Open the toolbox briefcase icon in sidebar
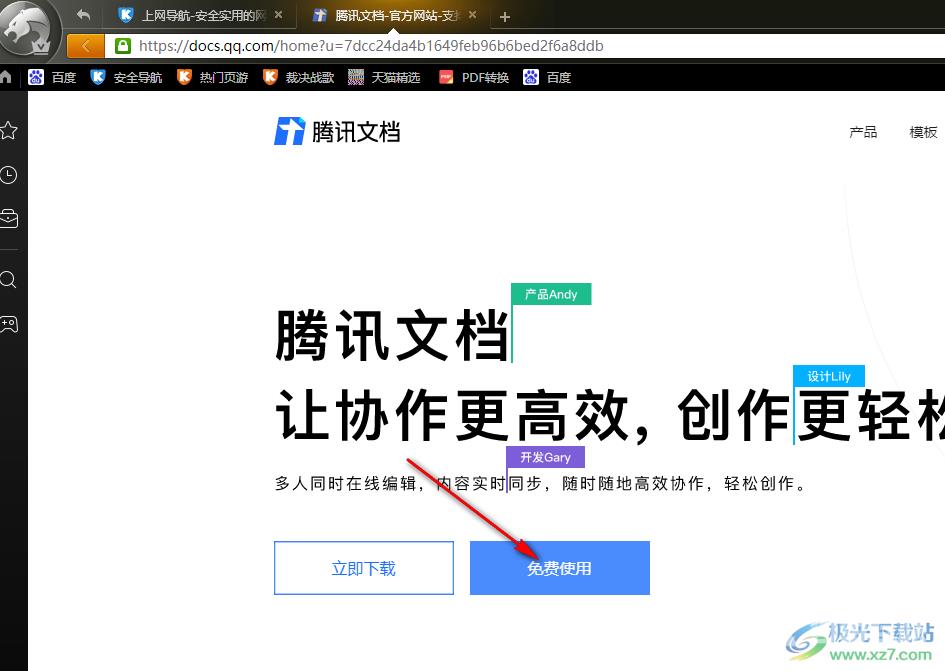 click(9, 218)
